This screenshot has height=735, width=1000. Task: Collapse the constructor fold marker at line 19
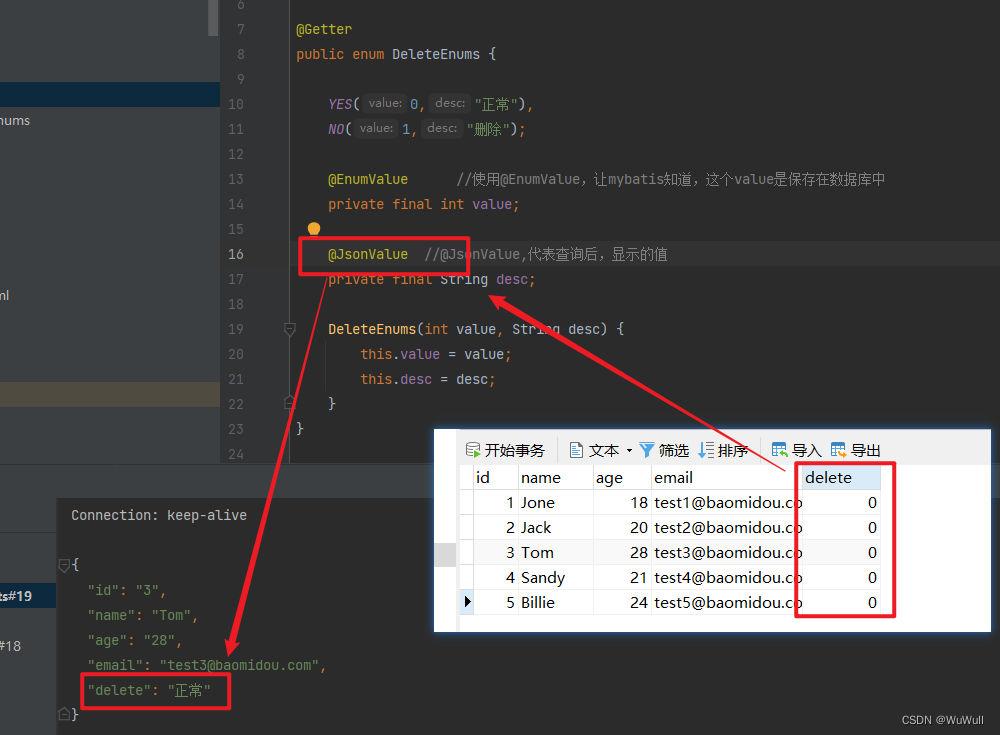[290, 329]
